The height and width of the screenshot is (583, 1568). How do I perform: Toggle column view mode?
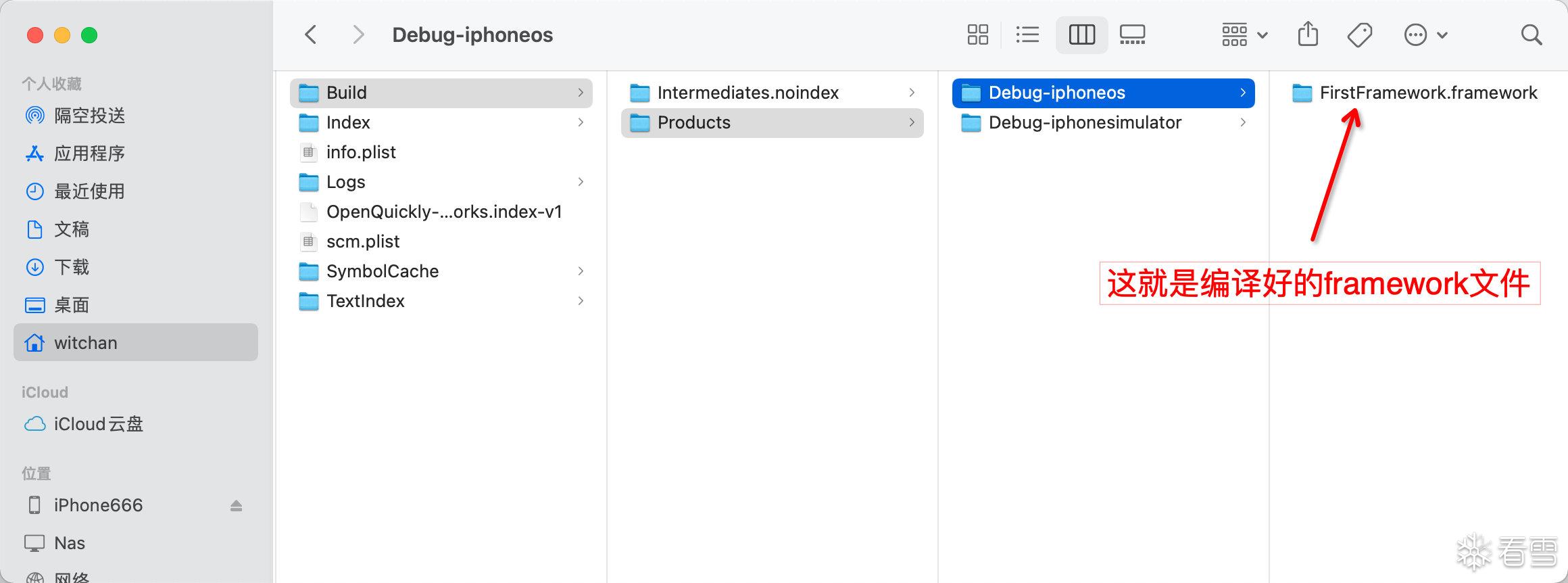pos(1081,34)
